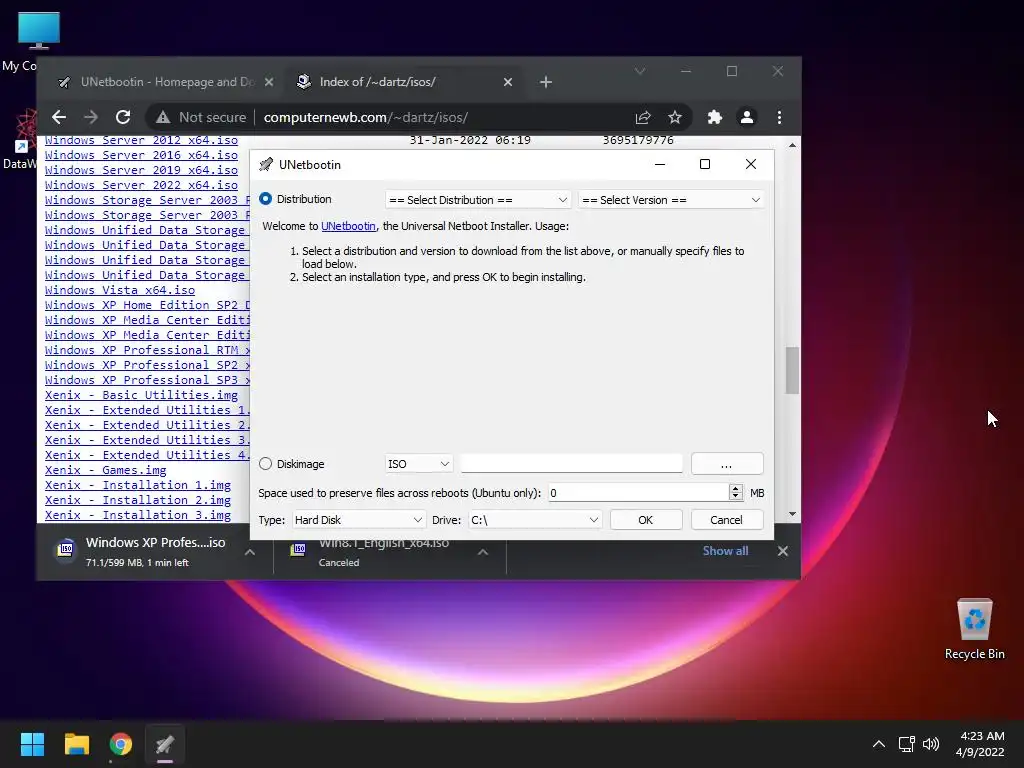
Task: Click page scrollbar up arrow
Action: tap(792, 145)
